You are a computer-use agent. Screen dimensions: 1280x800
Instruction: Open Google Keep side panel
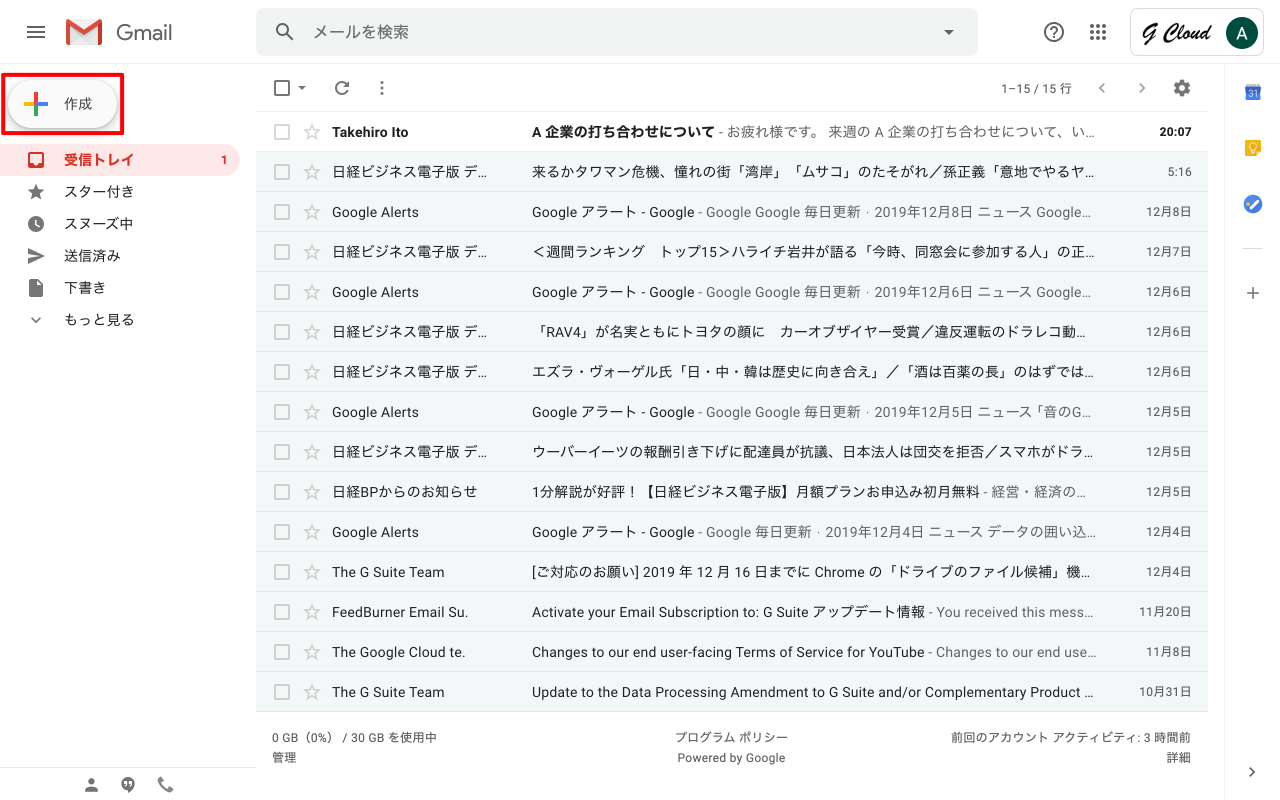[1253, 148]
